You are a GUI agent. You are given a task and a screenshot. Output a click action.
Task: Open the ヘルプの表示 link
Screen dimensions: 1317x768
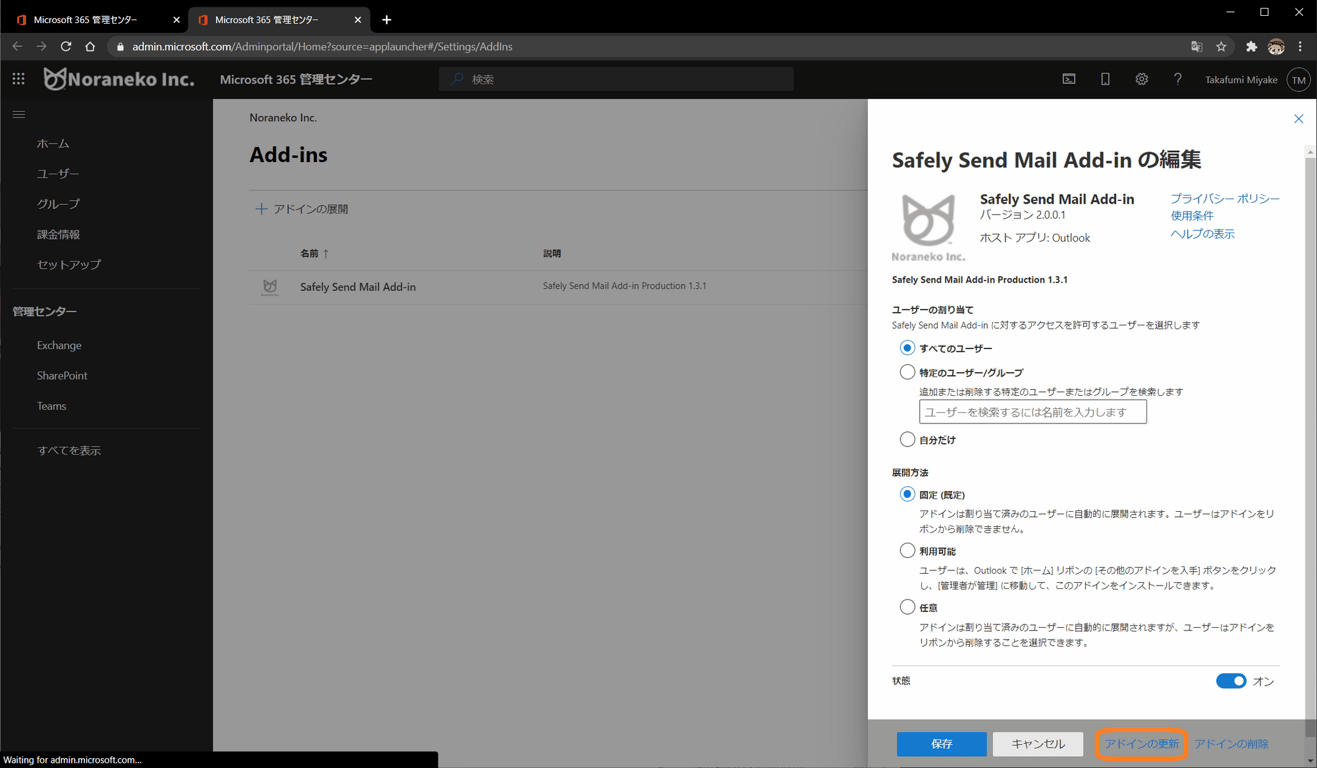coord(1202,234)
